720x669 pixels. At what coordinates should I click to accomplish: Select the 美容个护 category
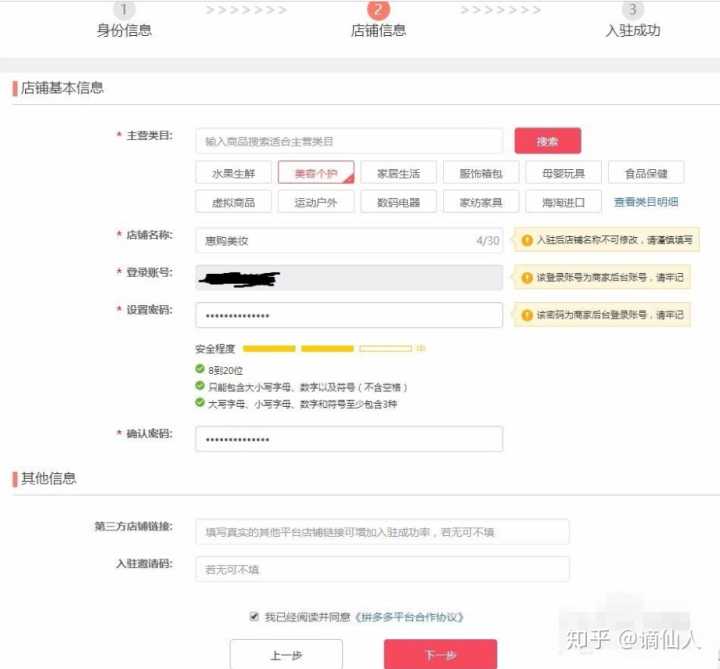click(316, 173)
